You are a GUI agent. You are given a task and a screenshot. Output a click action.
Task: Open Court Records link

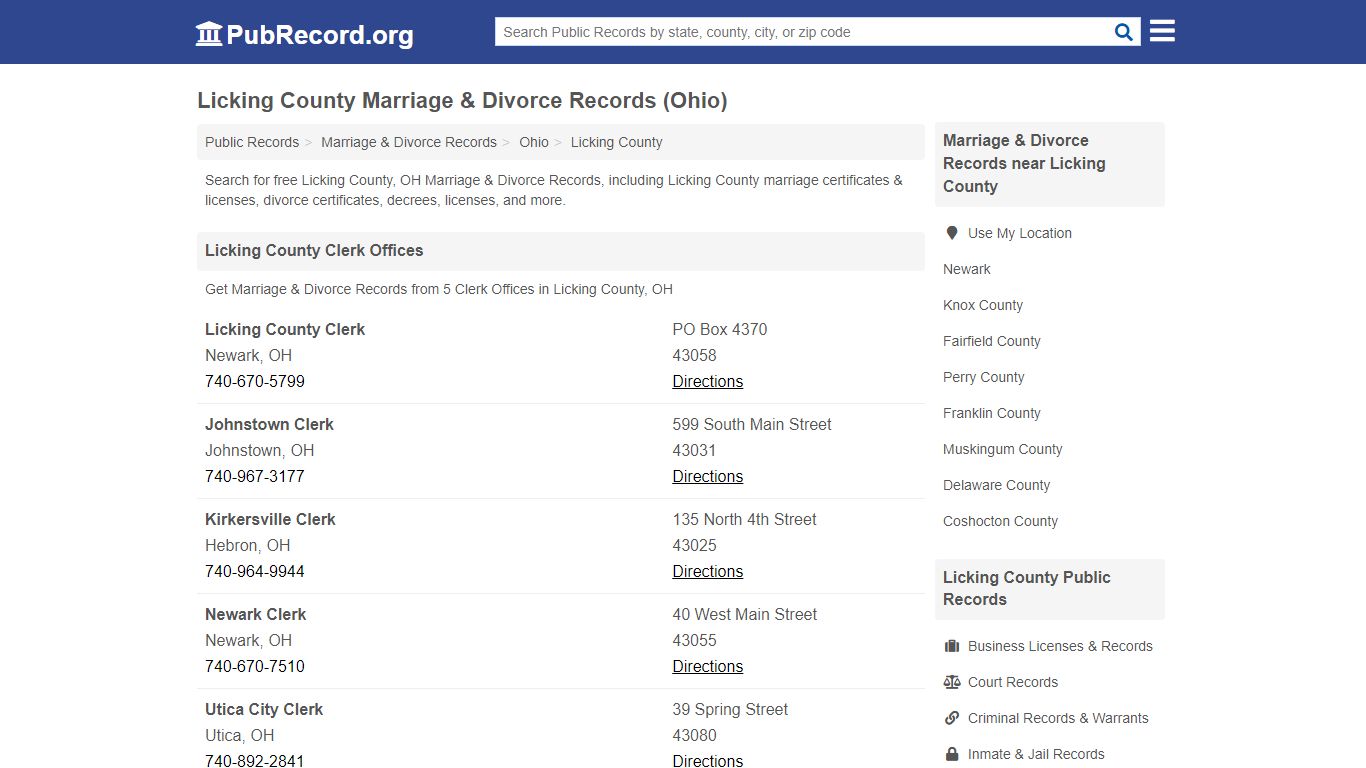click(1013, 682)
